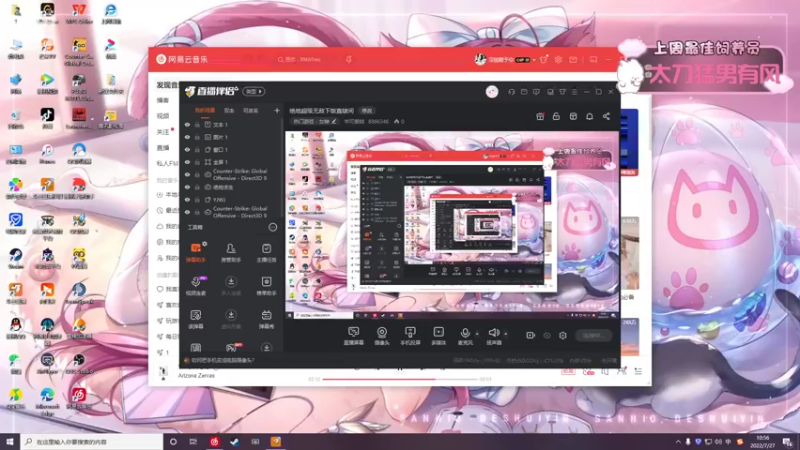This screenshot has height=450, width=800.
Task: Click the headset support icon in the title bar
Action: tap(511, 92)
